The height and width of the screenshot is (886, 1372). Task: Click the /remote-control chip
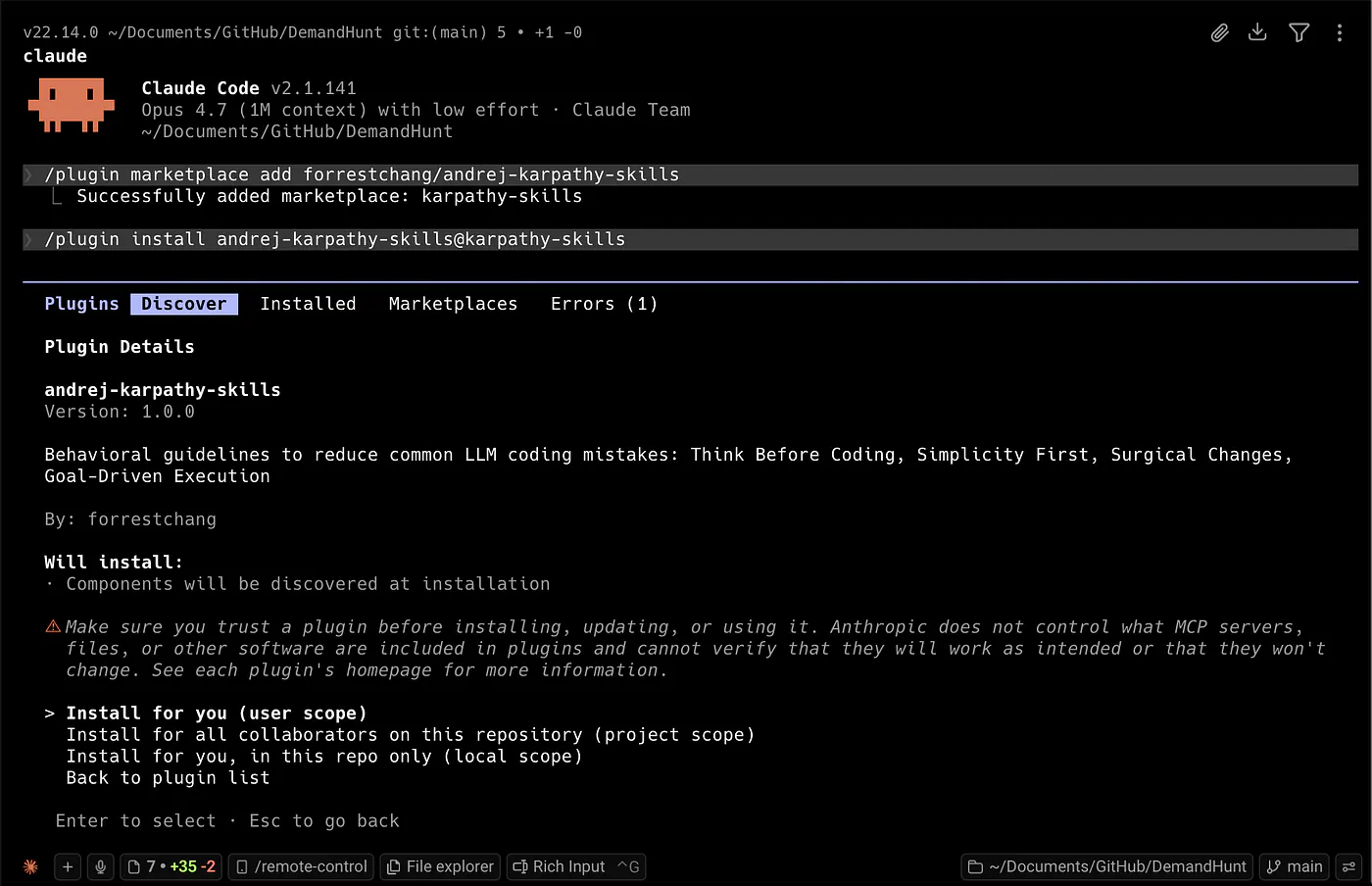coord(302,866)
